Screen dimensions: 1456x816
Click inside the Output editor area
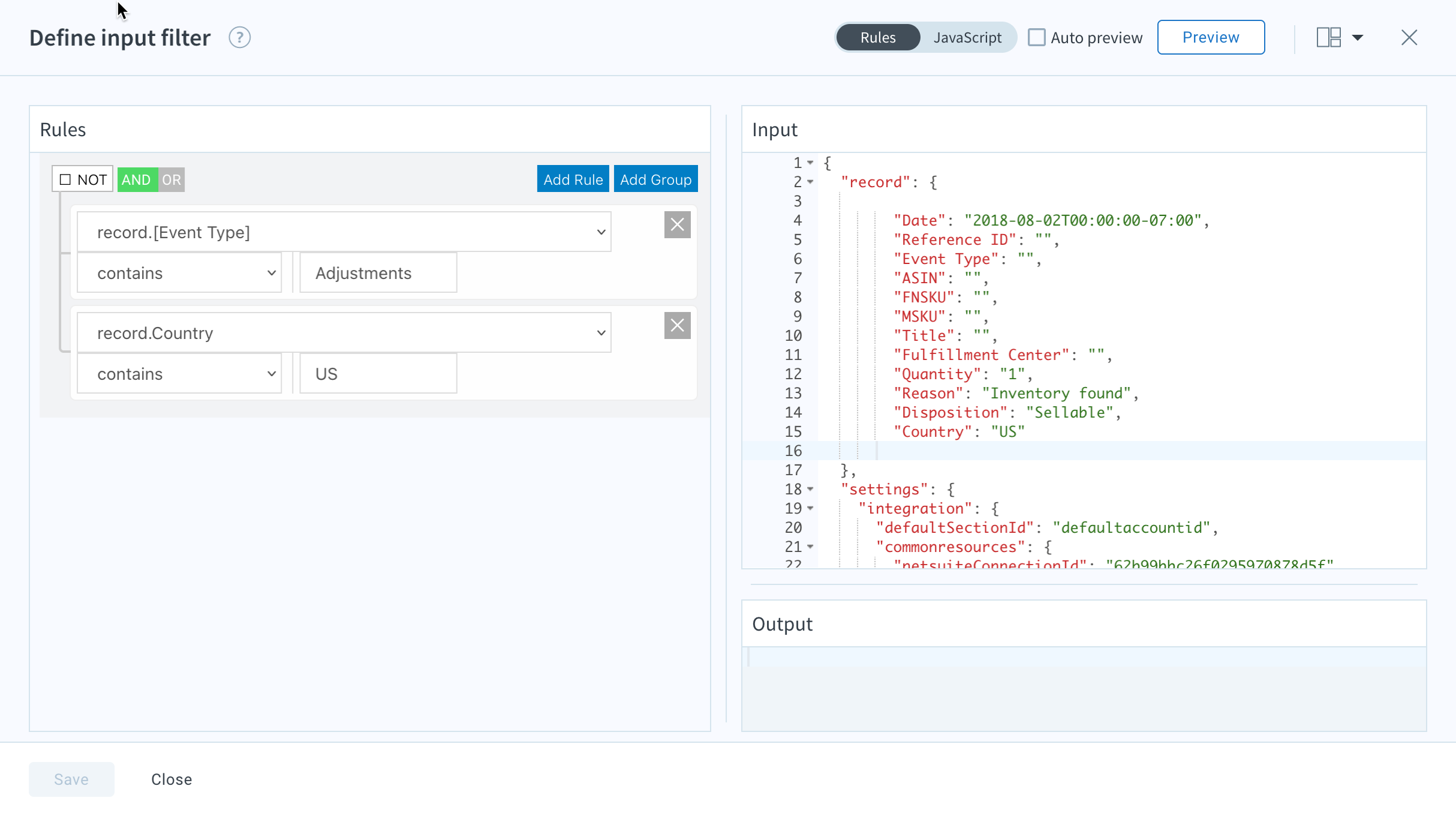[1084, 688]
